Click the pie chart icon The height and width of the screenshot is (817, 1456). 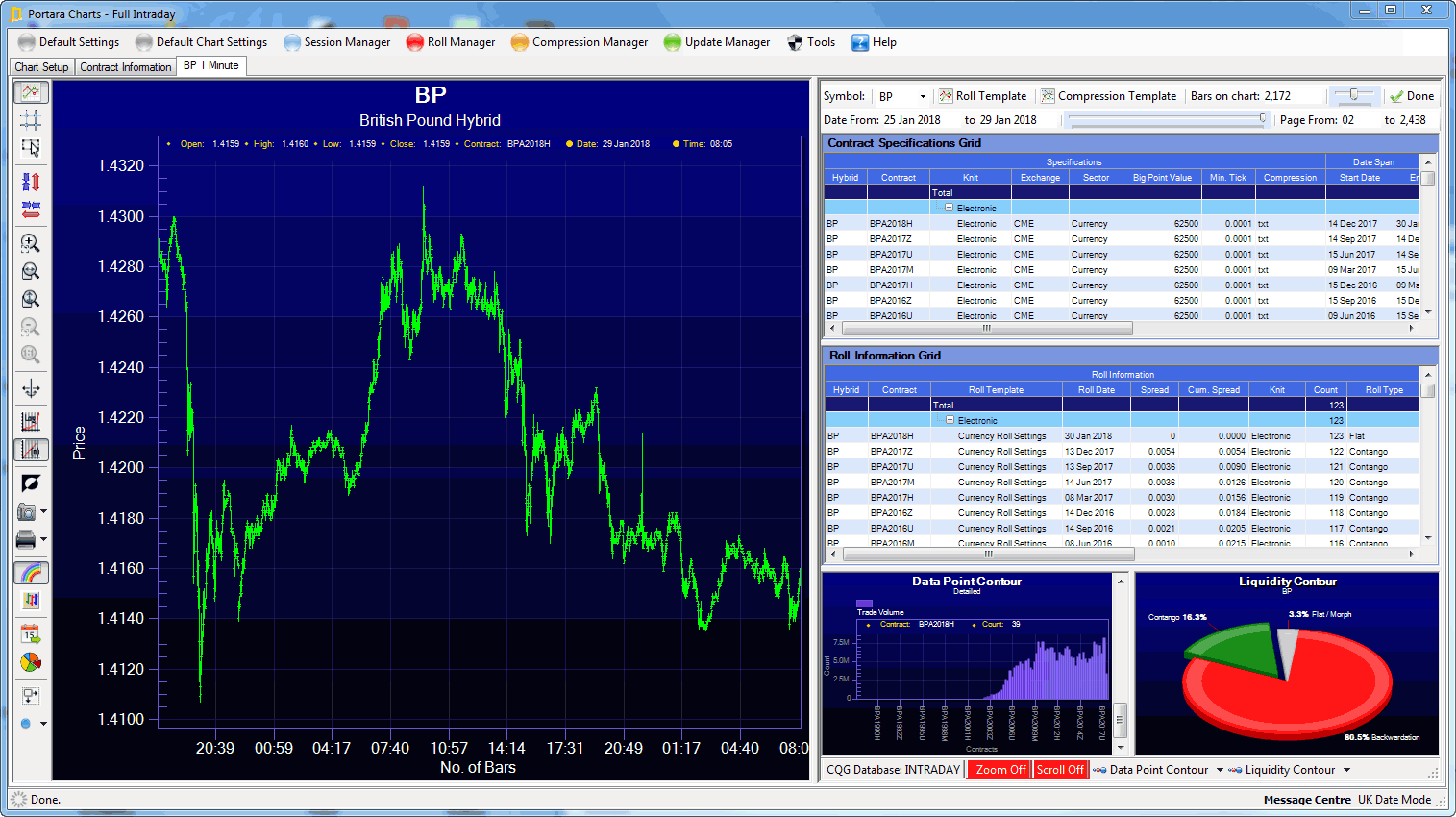(x=31, y=662)
